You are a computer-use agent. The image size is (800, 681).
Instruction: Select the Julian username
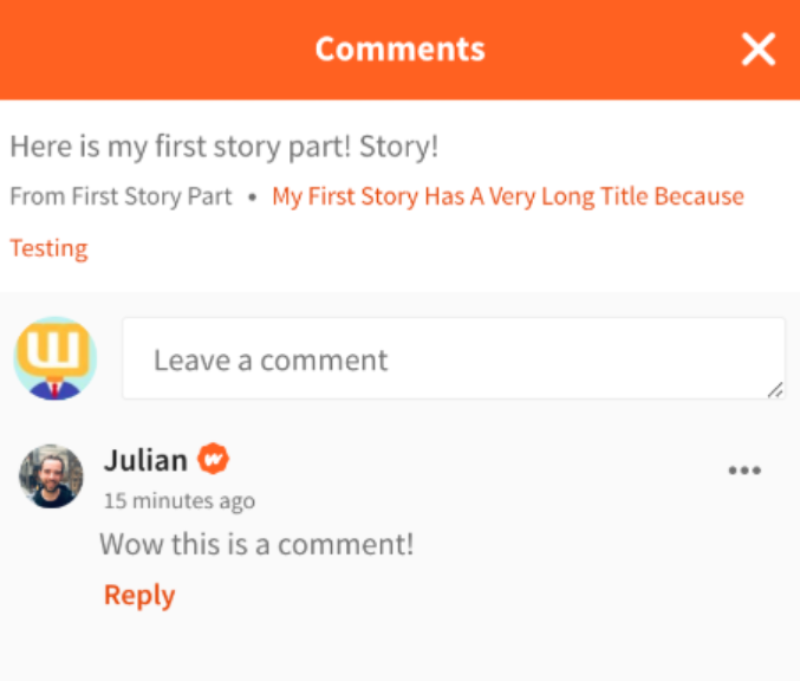[x=145, y=460]
